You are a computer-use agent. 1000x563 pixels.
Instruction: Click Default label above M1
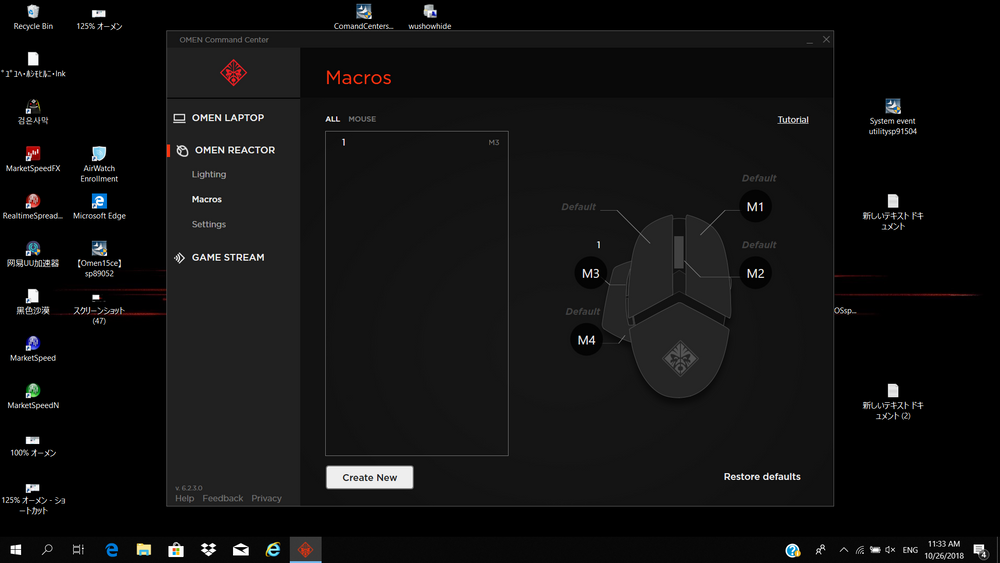tap(759, 179)
